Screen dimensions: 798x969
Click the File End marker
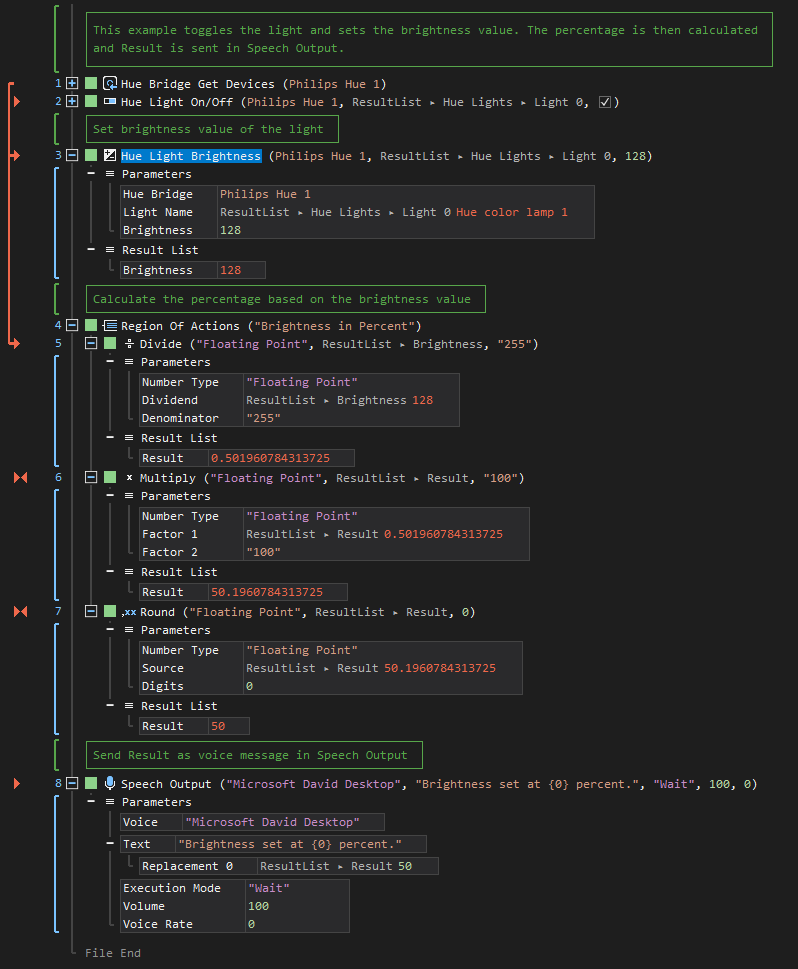pos(113,953)
